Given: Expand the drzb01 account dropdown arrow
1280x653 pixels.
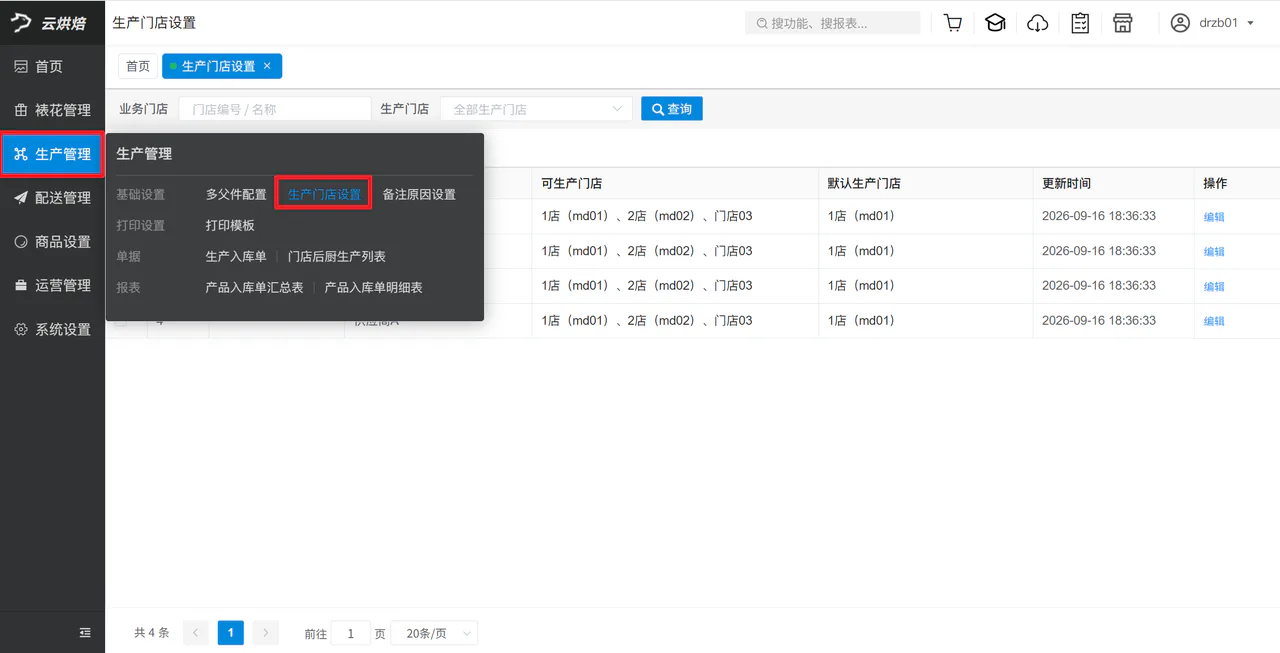Looking at the screenshot, I should [1250, 23].
